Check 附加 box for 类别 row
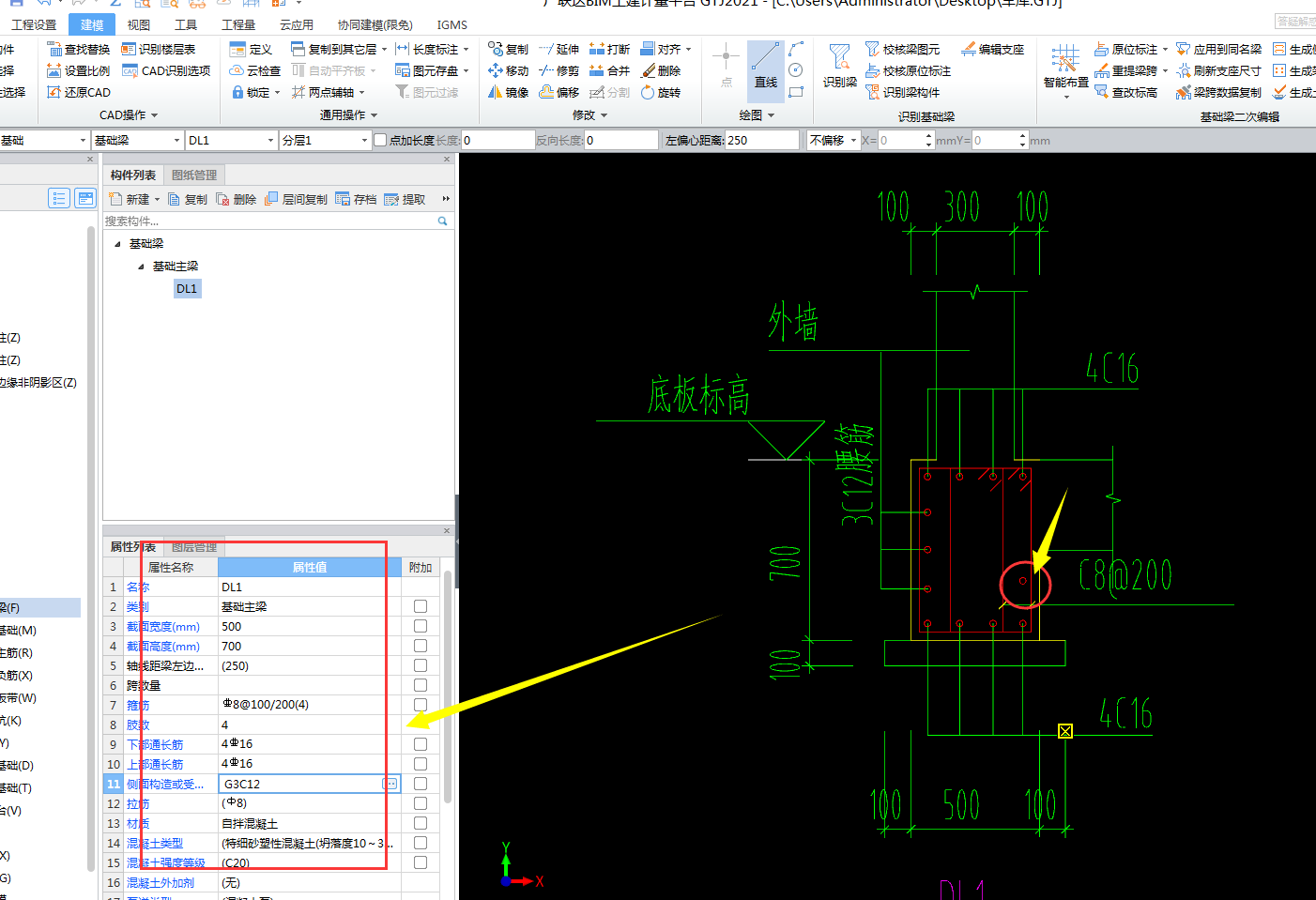The width and height of the screenshot is (1316, 900). (x=420, y=606)
